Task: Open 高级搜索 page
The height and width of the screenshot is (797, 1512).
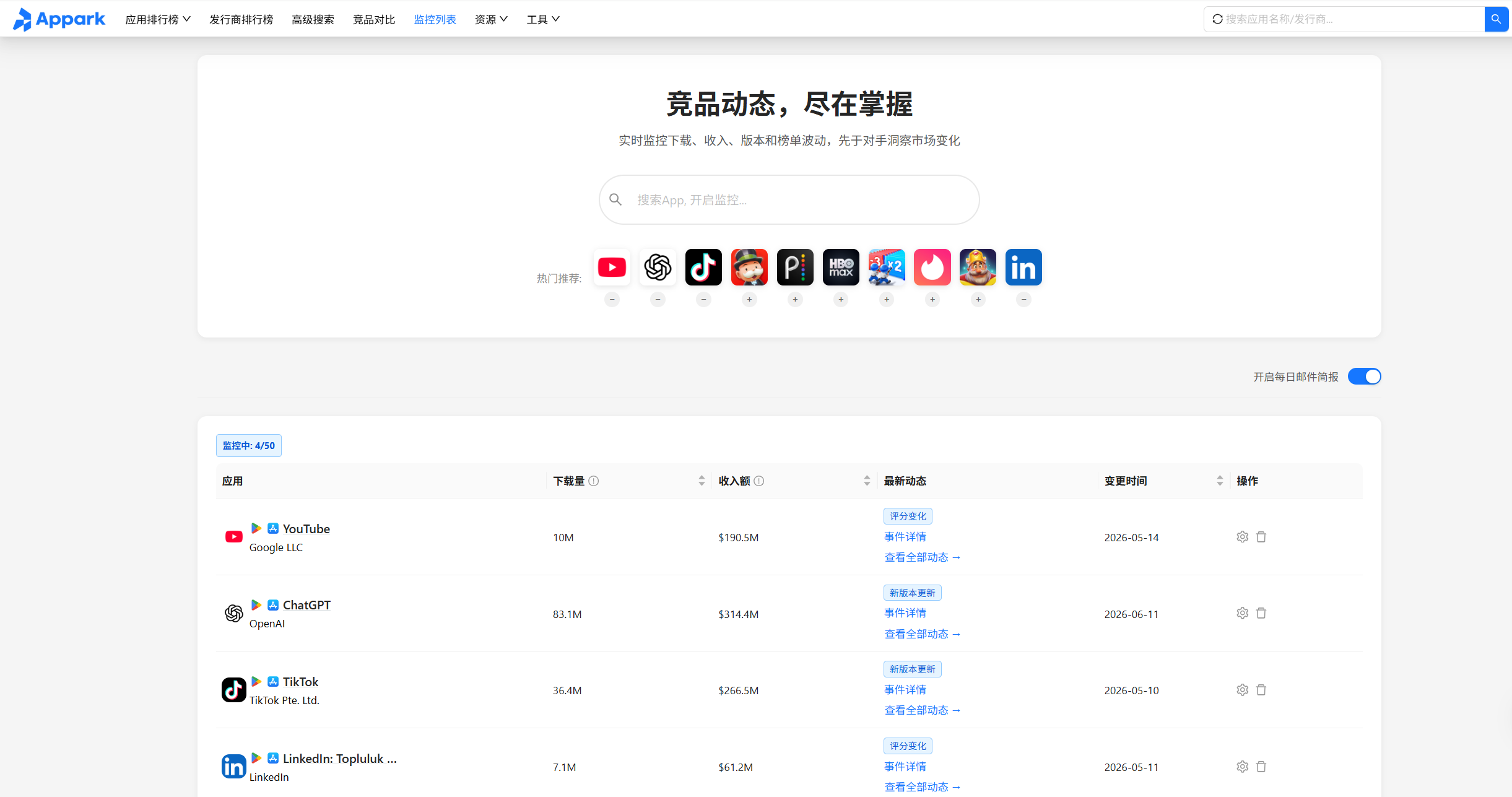Action: pos(313,20)
